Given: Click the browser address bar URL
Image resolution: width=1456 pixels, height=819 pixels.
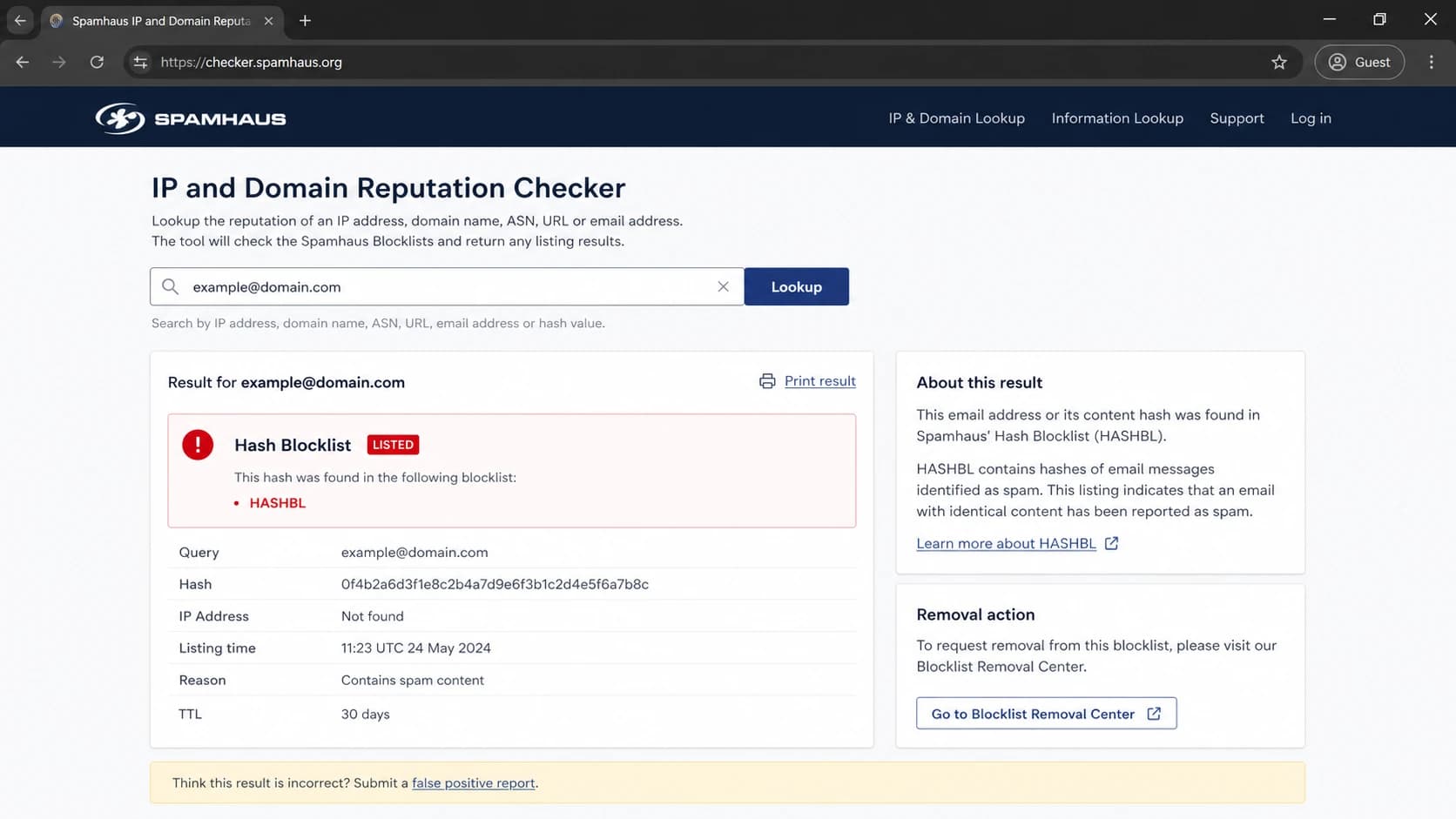Looking at the screenshot, I should pos(252,62).
